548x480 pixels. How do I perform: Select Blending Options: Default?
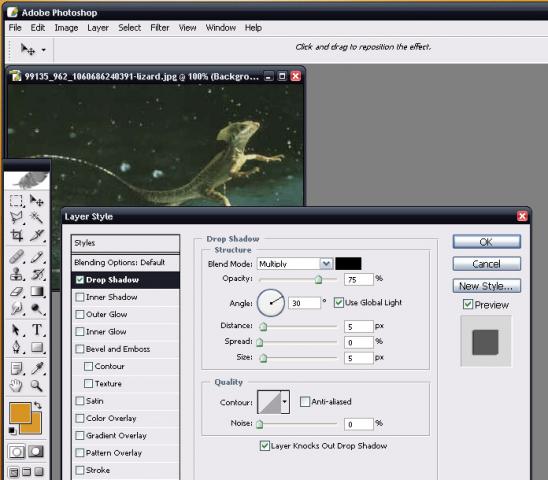(125, 262)
